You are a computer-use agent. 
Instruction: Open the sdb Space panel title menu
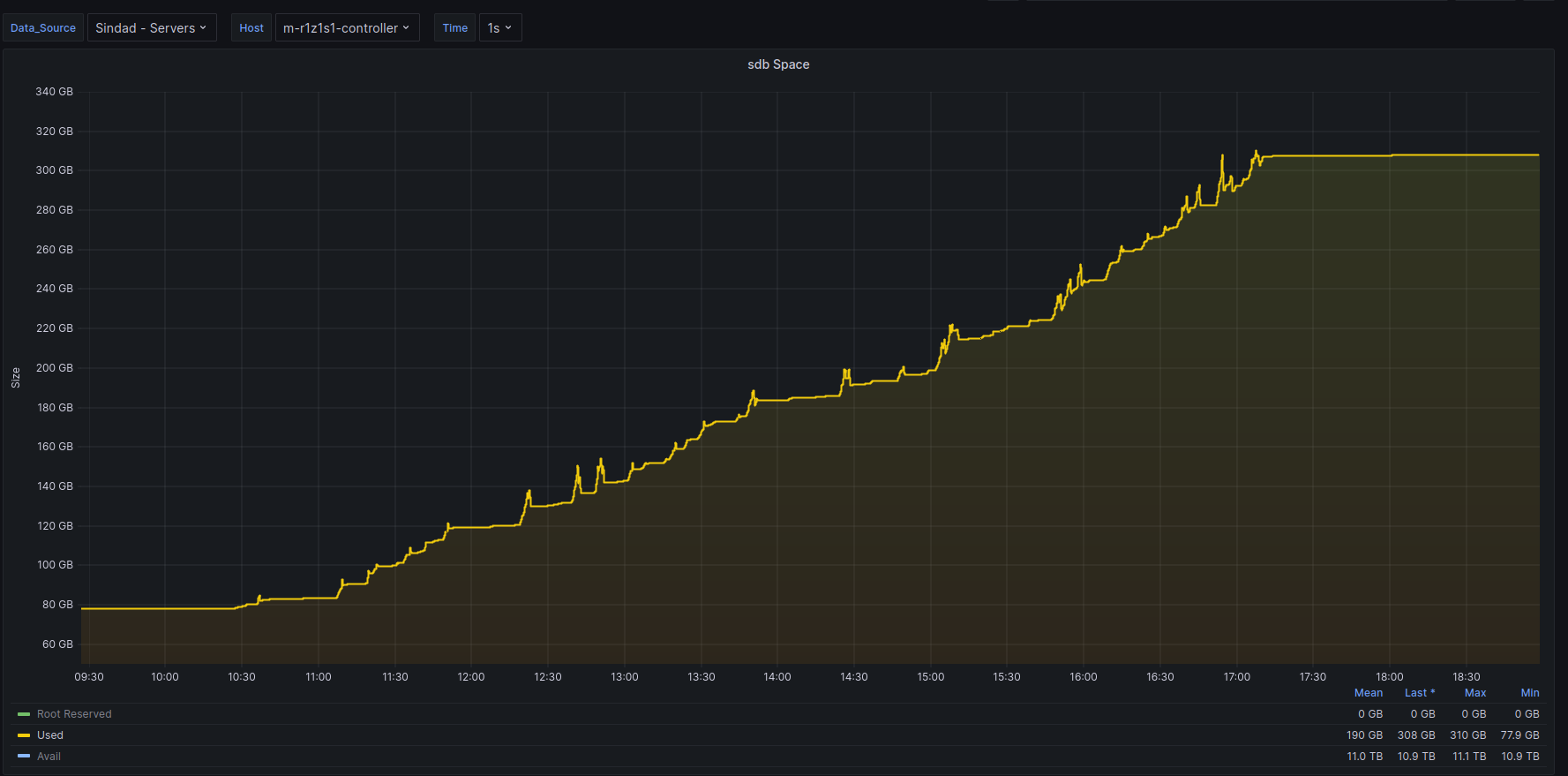click(777, 64)
